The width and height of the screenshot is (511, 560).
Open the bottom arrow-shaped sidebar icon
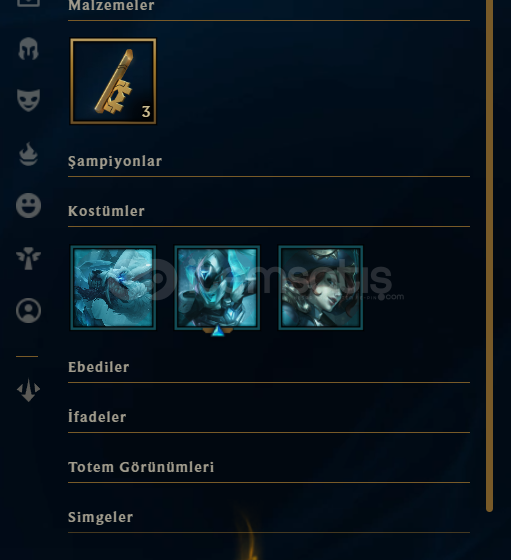click(28, 390)
